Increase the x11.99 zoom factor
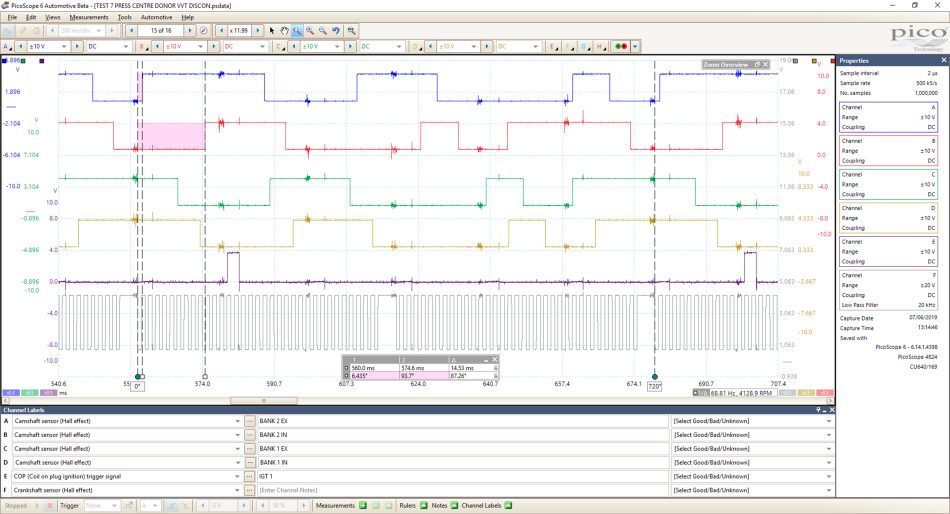 258,30
